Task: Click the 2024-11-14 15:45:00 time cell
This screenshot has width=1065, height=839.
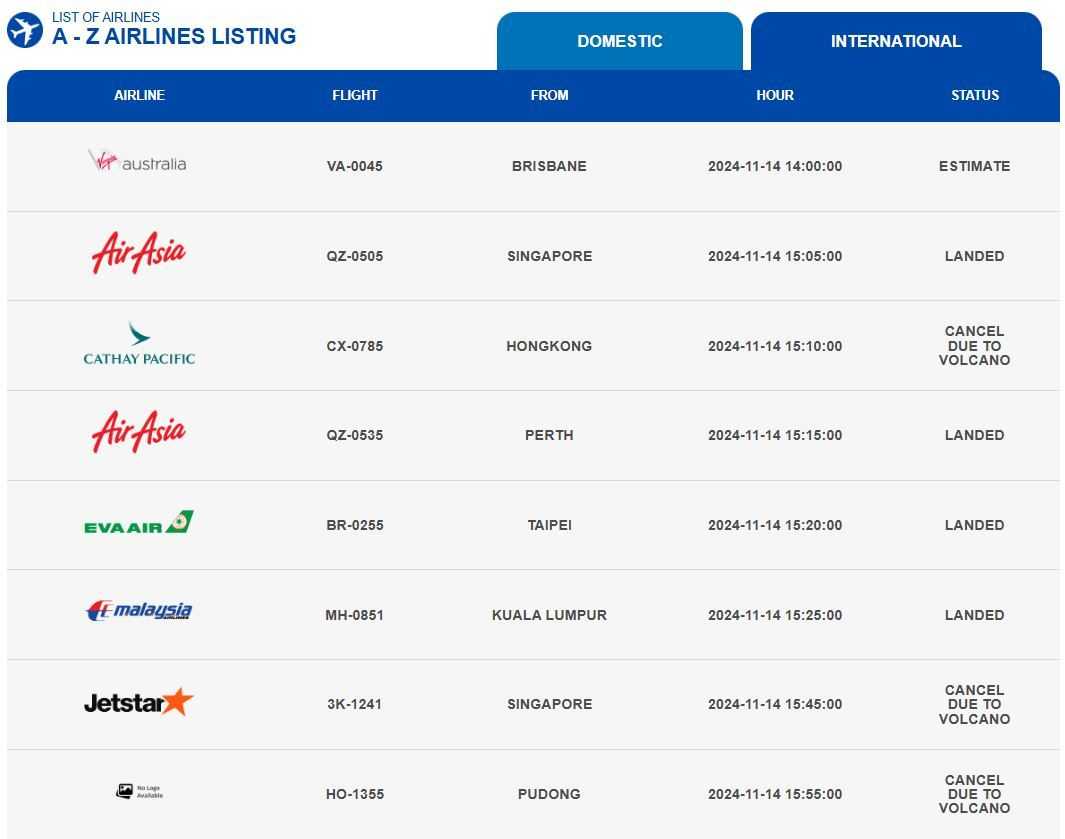Action: (x=775, y=704)
